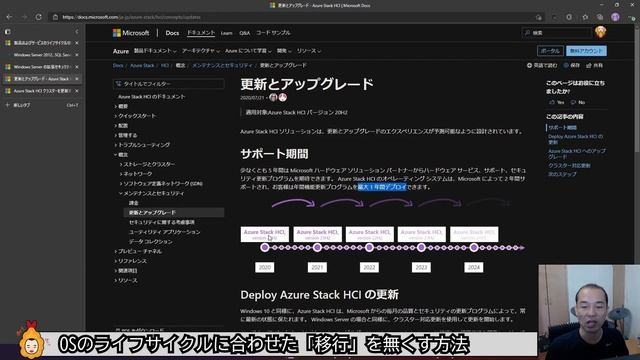The height and width of the screenshot is (360, 640).
Task: Give thumbs-up 'Yes' feedback
Action: [x=557, y=102]
